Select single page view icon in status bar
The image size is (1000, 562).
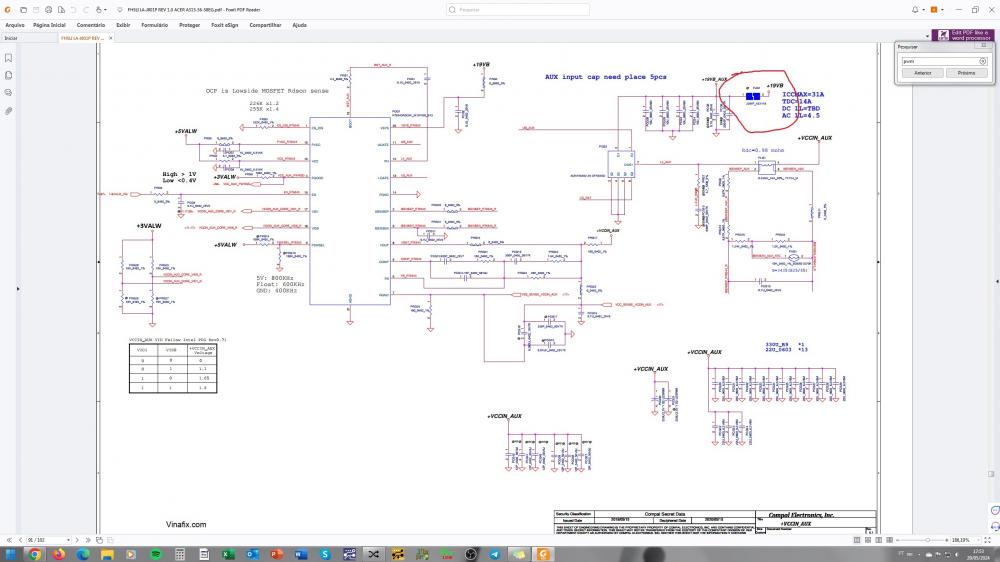(857, 540)
